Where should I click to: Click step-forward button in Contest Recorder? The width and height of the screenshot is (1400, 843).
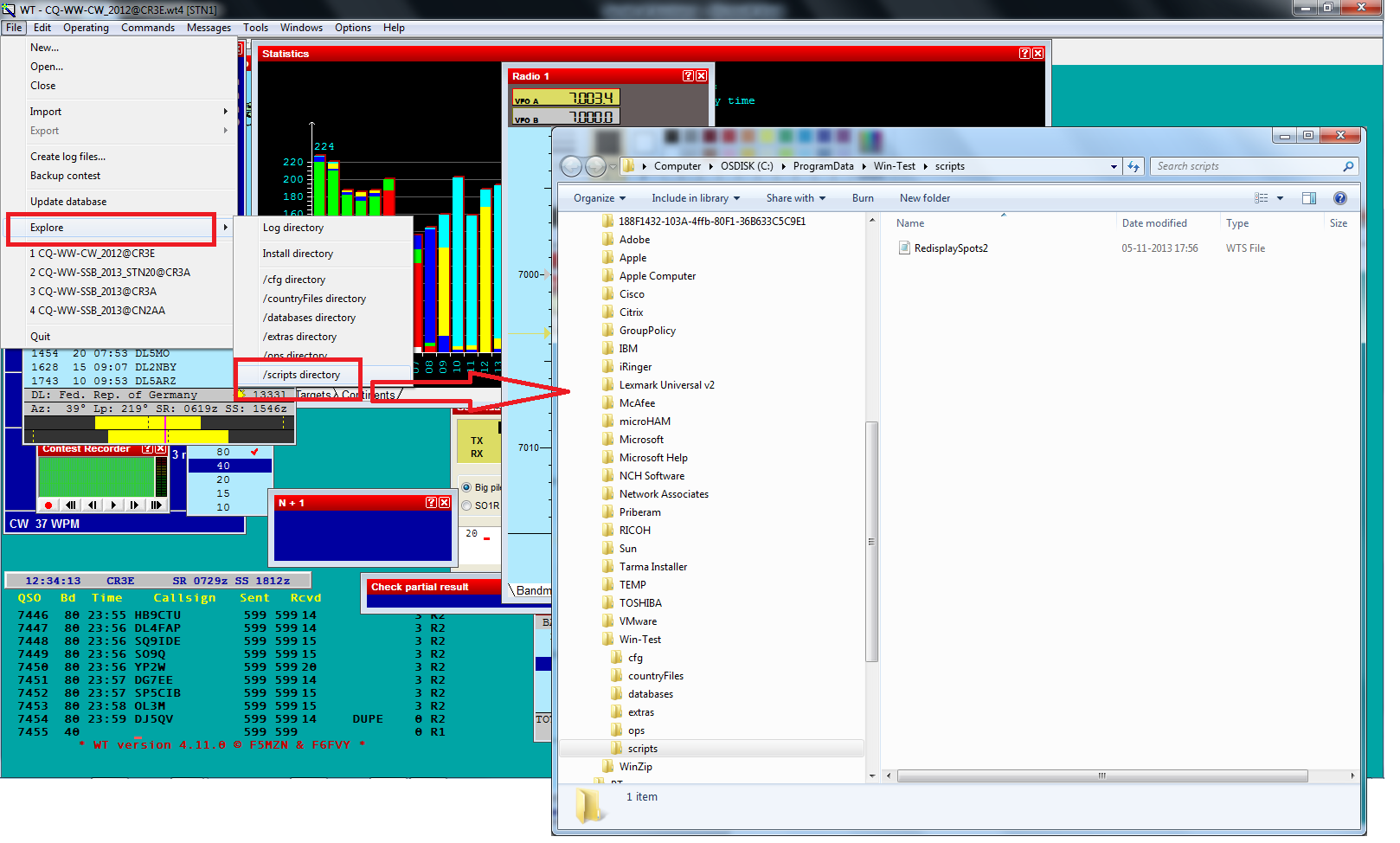click(134, 505)
